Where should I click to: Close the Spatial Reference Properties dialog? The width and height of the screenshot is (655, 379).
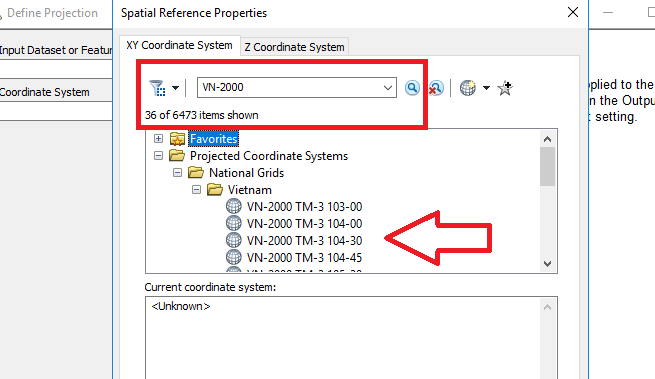coord(573,12)
